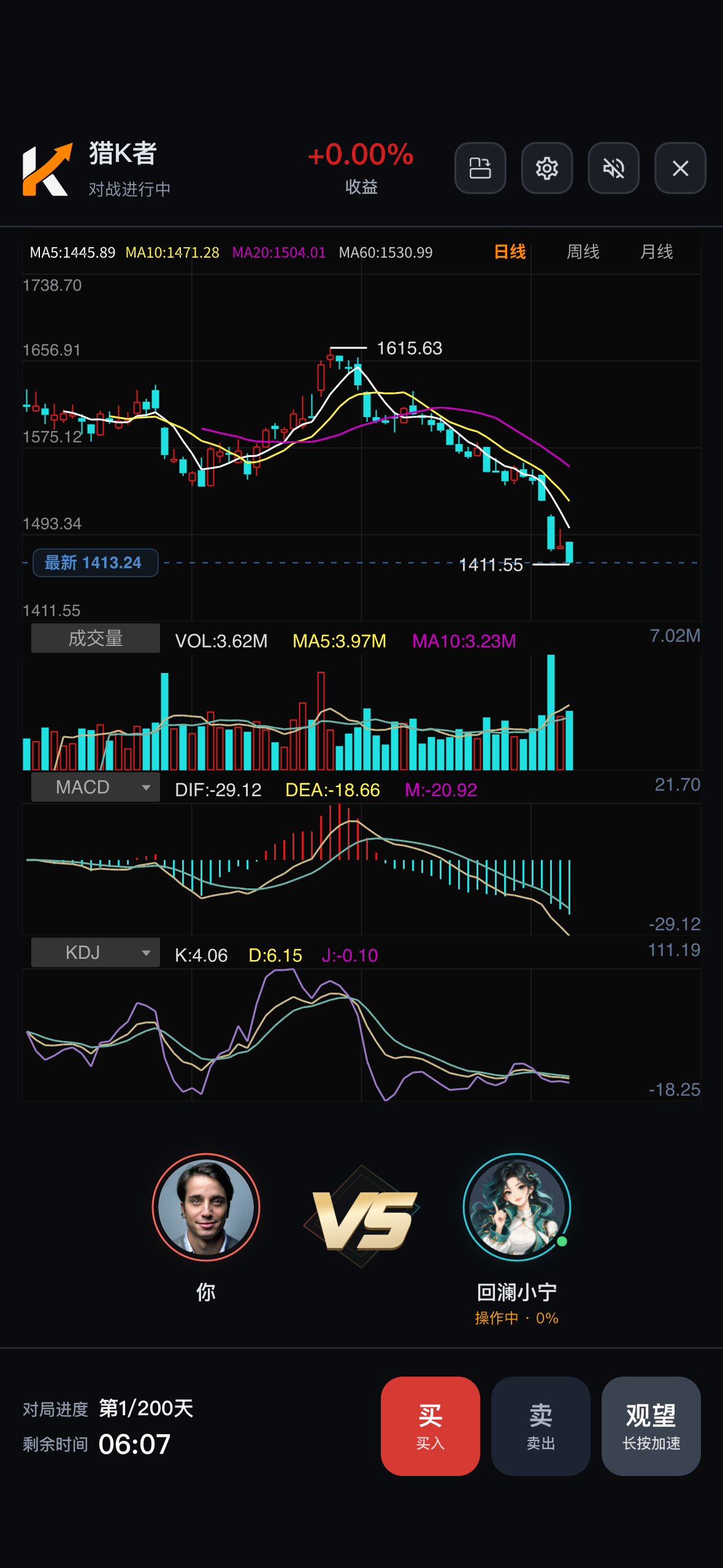Tap the MA60:1530.99 label
723x1568 pixels.
[x=386, y=253]
